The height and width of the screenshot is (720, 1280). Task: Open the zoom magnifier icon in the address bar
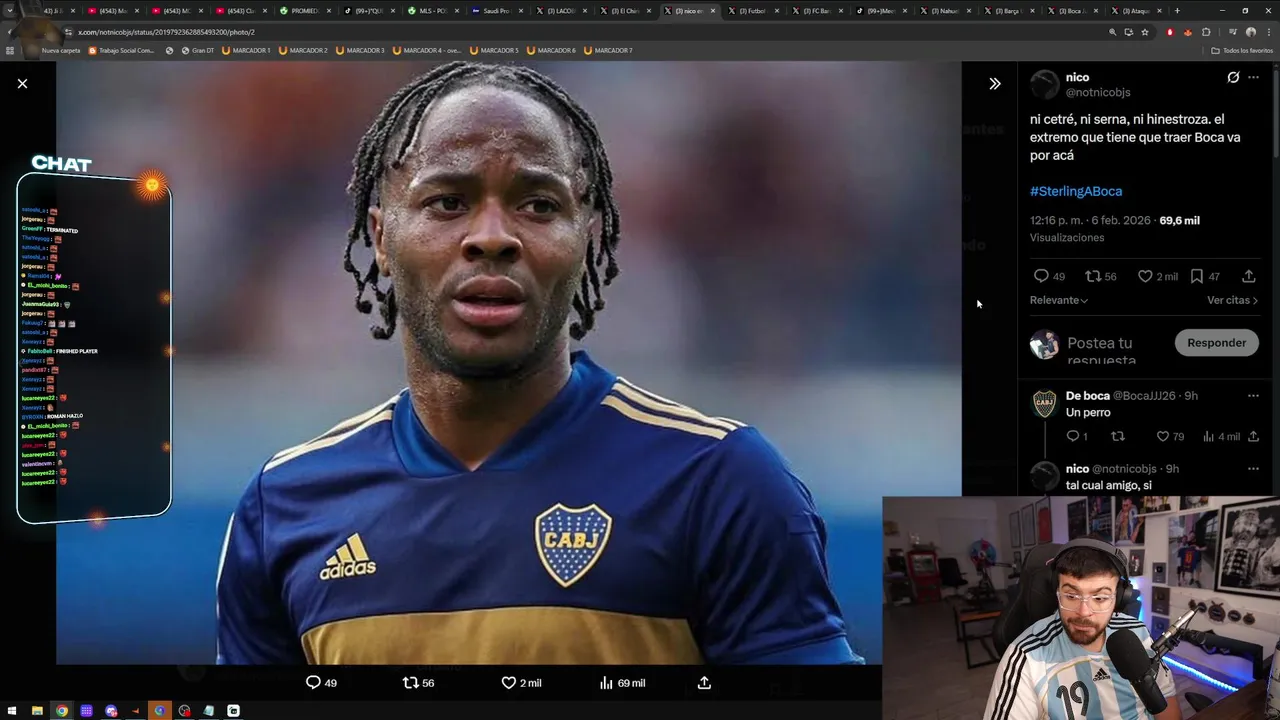click(1112, 32)
